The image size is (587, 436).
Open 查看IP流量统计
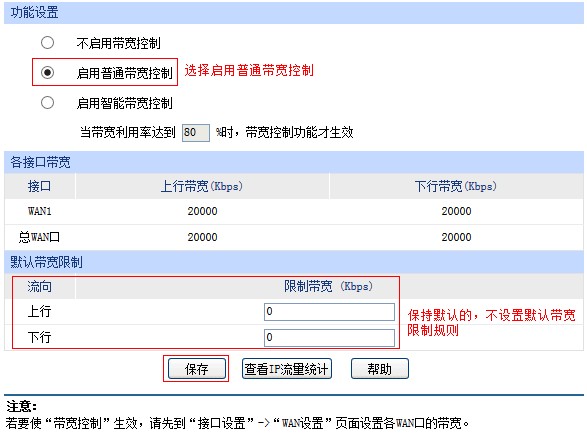287,369
